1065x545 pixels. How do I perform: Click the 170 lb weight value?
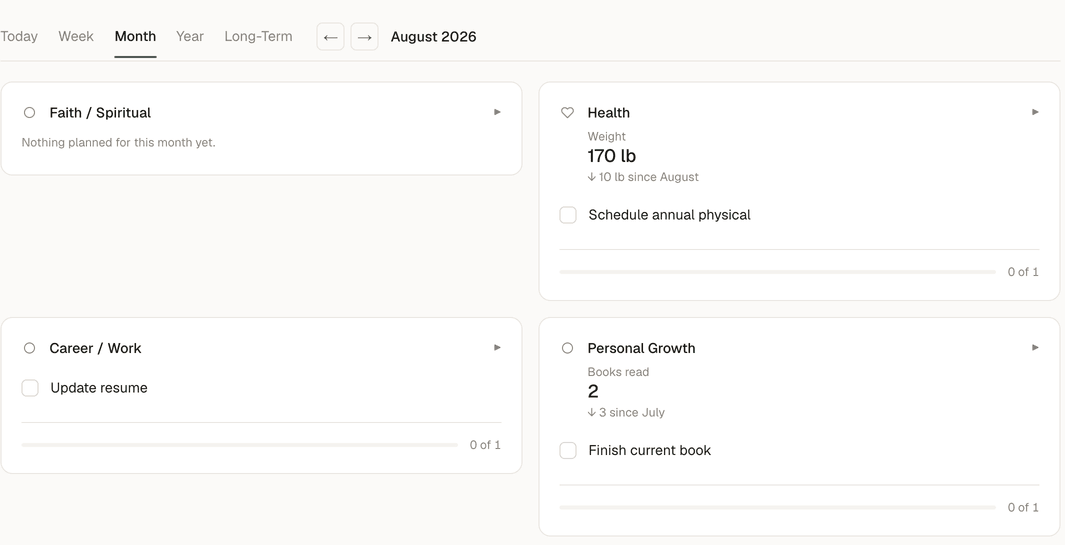point(611,156)
